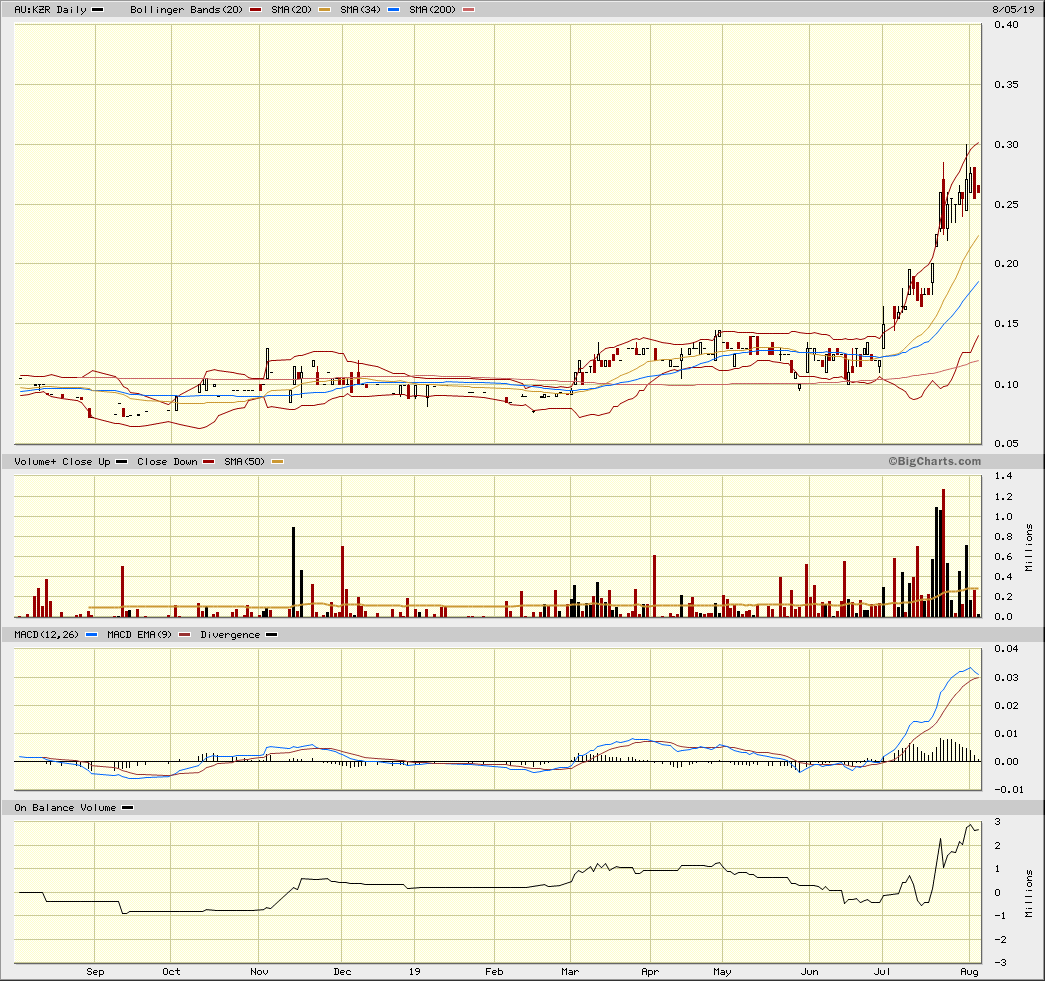Click the tall red volume bar in early April
Viewport: 1045px width, 981px height.
pyautogui.click(x=654, y=586)
